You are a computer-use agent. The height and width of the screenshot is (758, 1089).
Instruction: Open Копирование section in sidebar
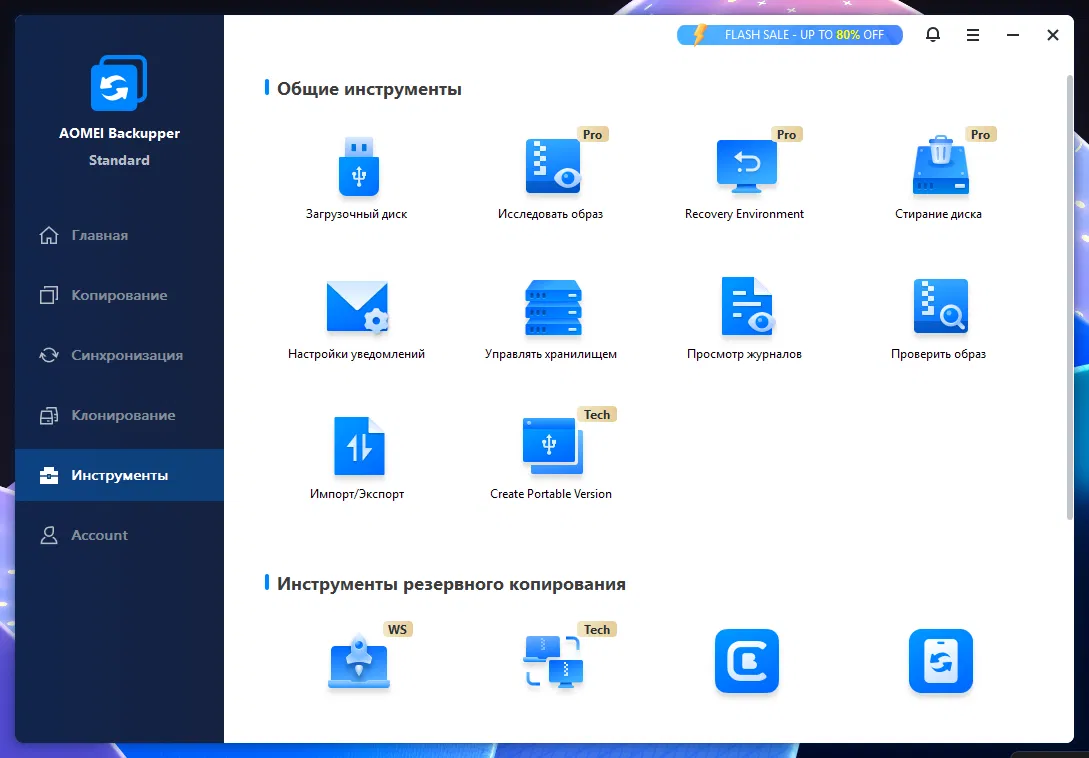click(x=119, y=295)
